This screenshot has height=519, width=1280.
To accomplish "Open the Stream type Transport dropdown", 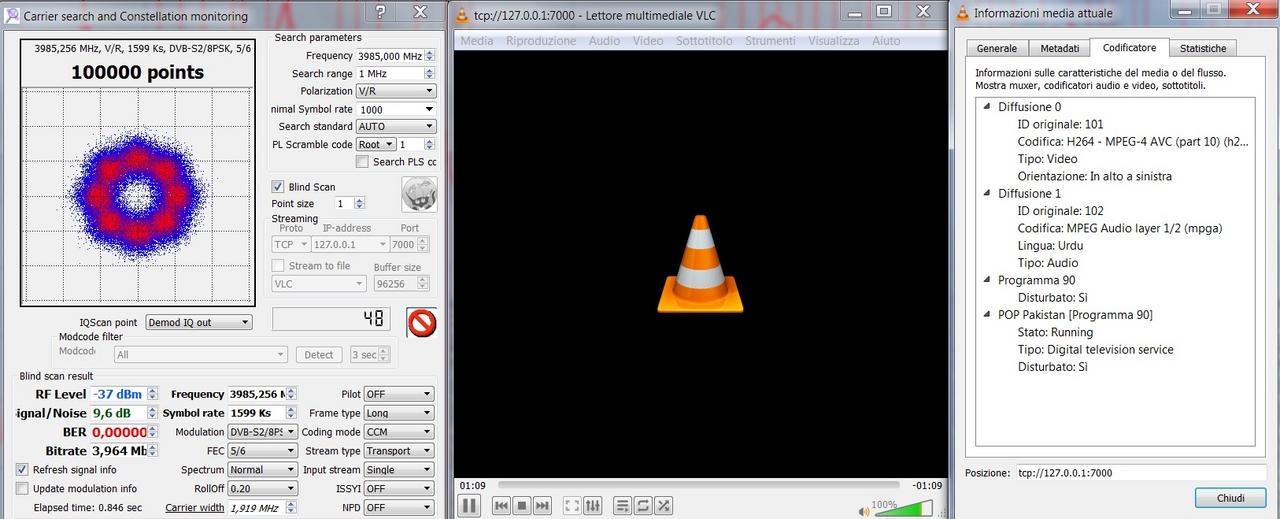I will (x=399, y=451).
